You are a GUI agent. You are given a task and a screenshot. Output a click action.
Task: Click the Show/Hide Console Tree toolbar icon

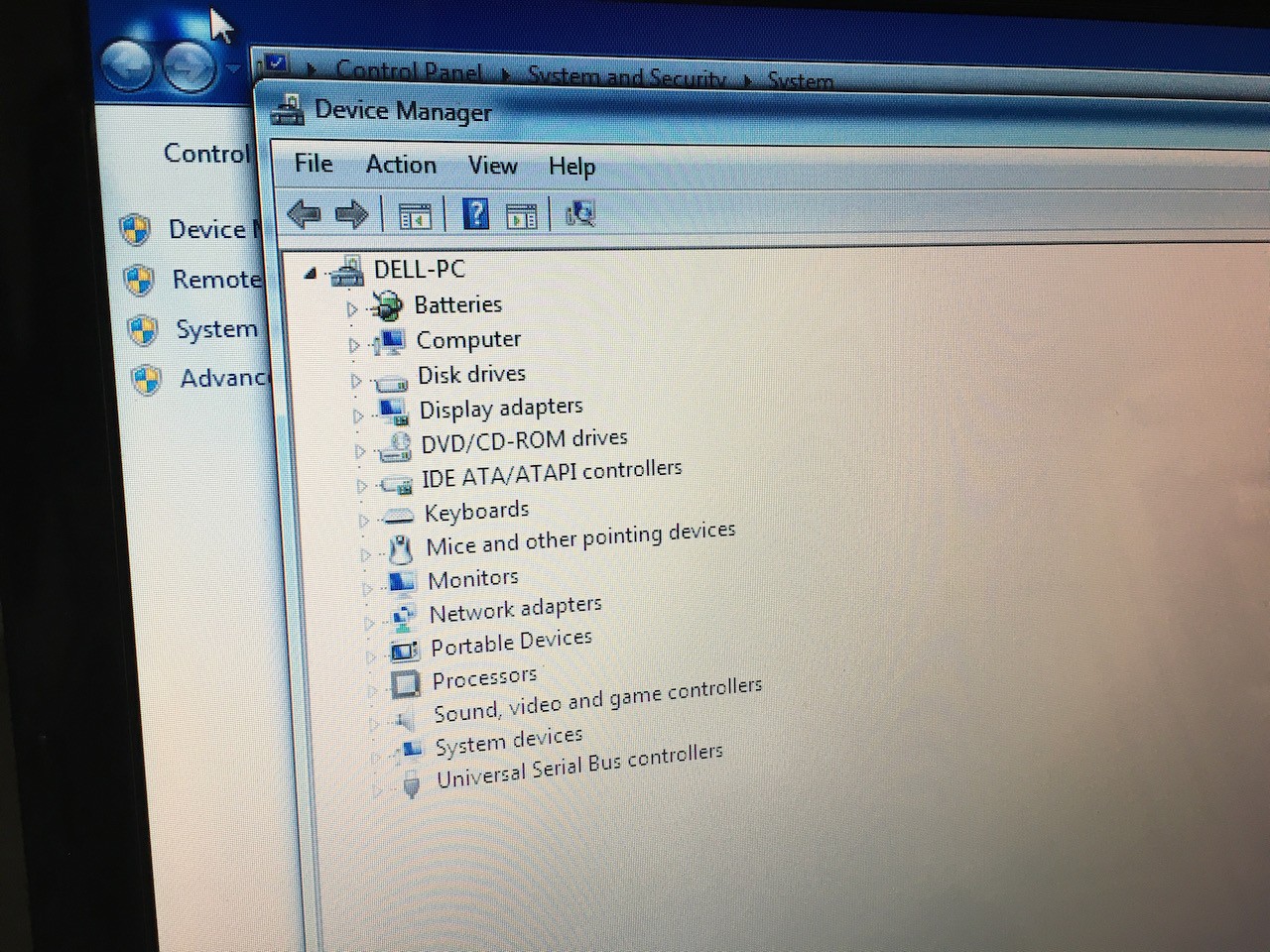[415, 215]
